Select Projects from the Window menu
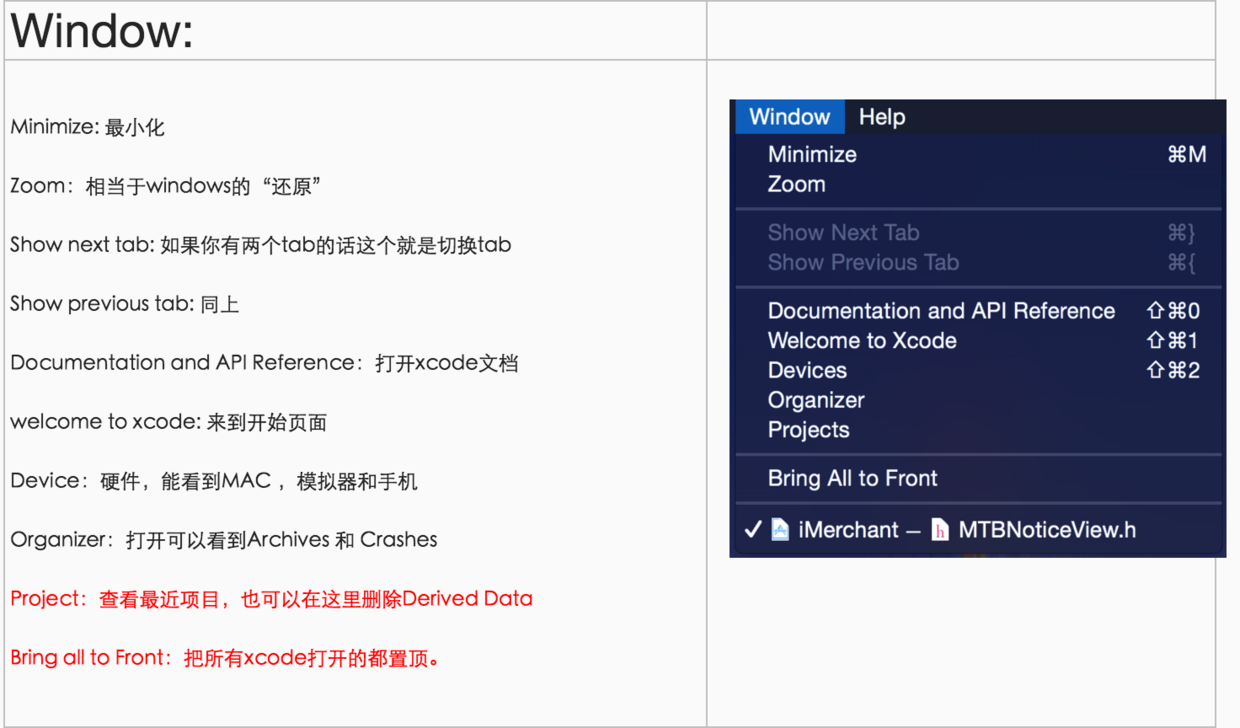 tap(979, 430)
